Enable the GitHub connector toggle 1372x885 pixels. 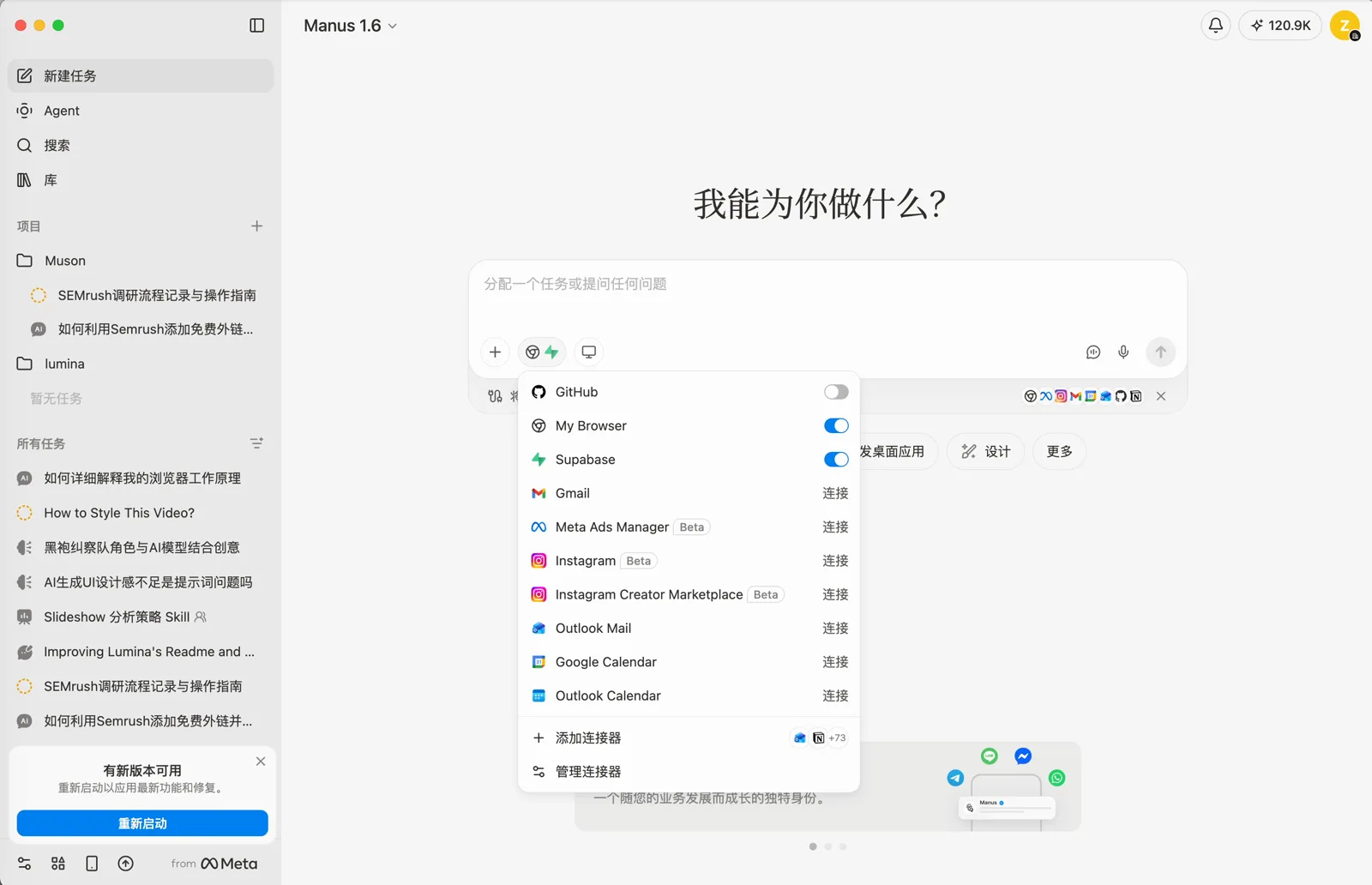coord(836,392)
